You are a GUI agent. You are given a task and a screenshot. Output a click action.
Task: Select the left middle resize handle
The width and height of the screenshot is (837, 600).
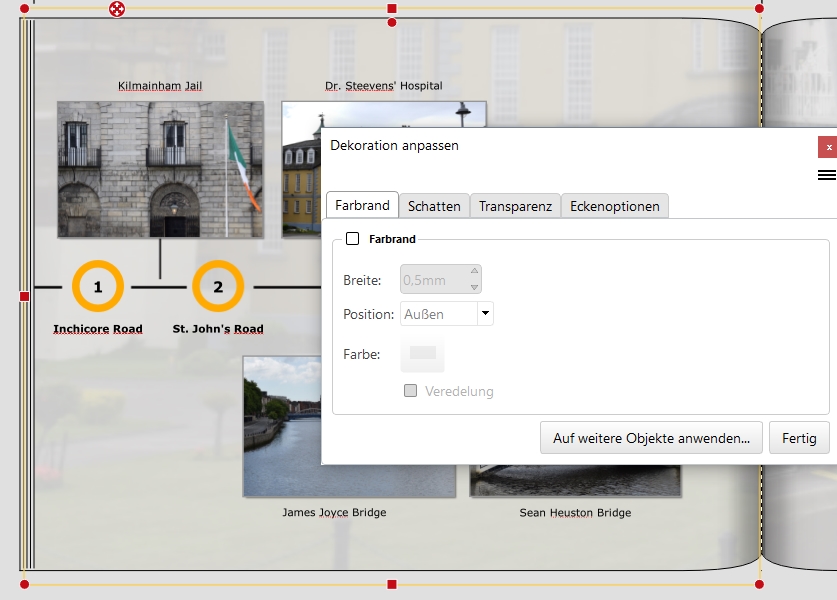pyautogui.click(x=25, y=296)
